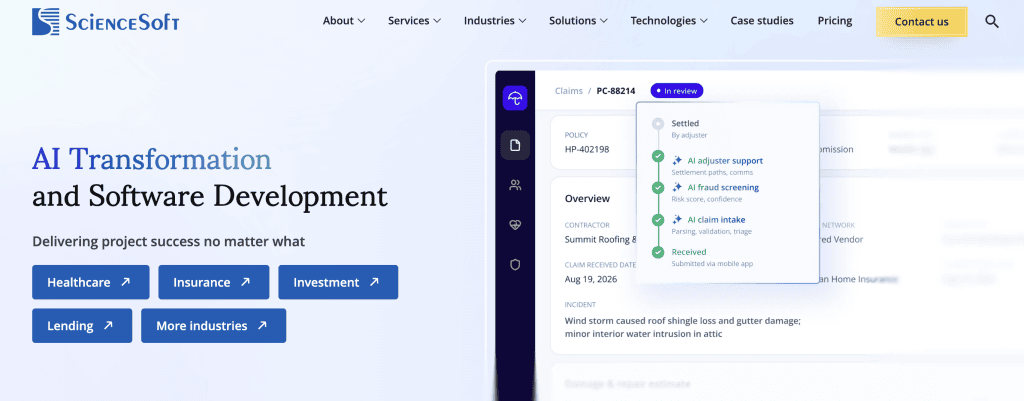The image size is (1024, 401).
Task: Open the ScienceSoft logo homepage link
Action: 106,22
